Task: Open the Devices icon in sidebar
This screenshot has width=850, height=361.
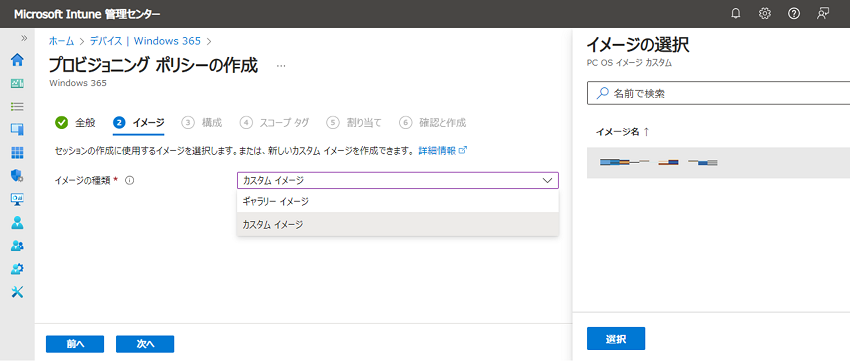Action: click(17, 130)
